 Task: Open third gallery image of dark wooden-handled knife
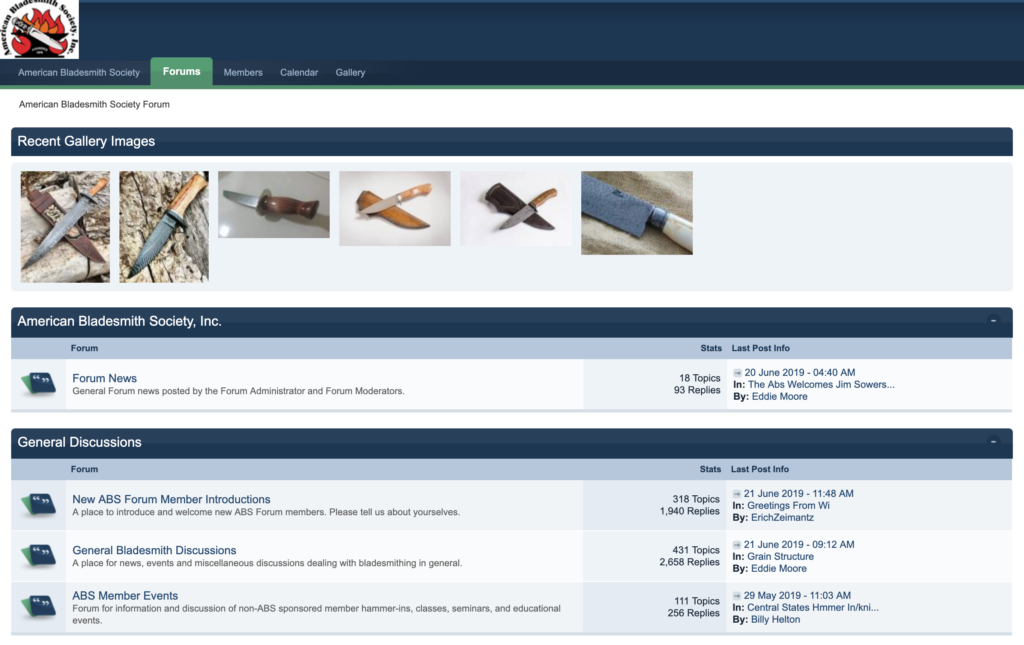tap(274, 204)
